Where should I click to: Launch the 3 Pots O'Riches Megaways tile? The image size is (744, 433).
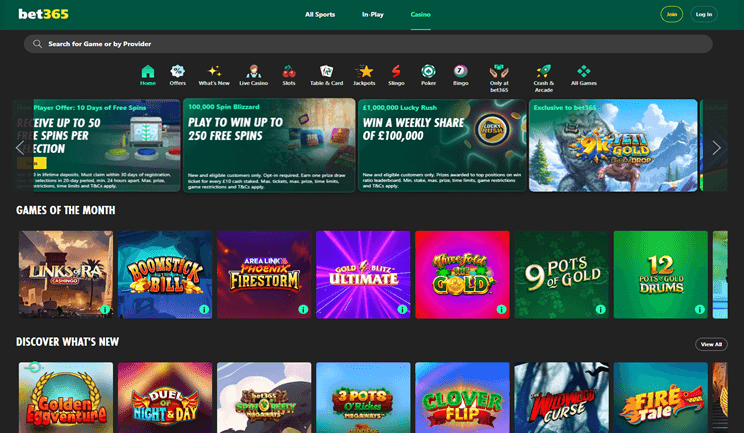pyautogui.click(x=363, y=398)
